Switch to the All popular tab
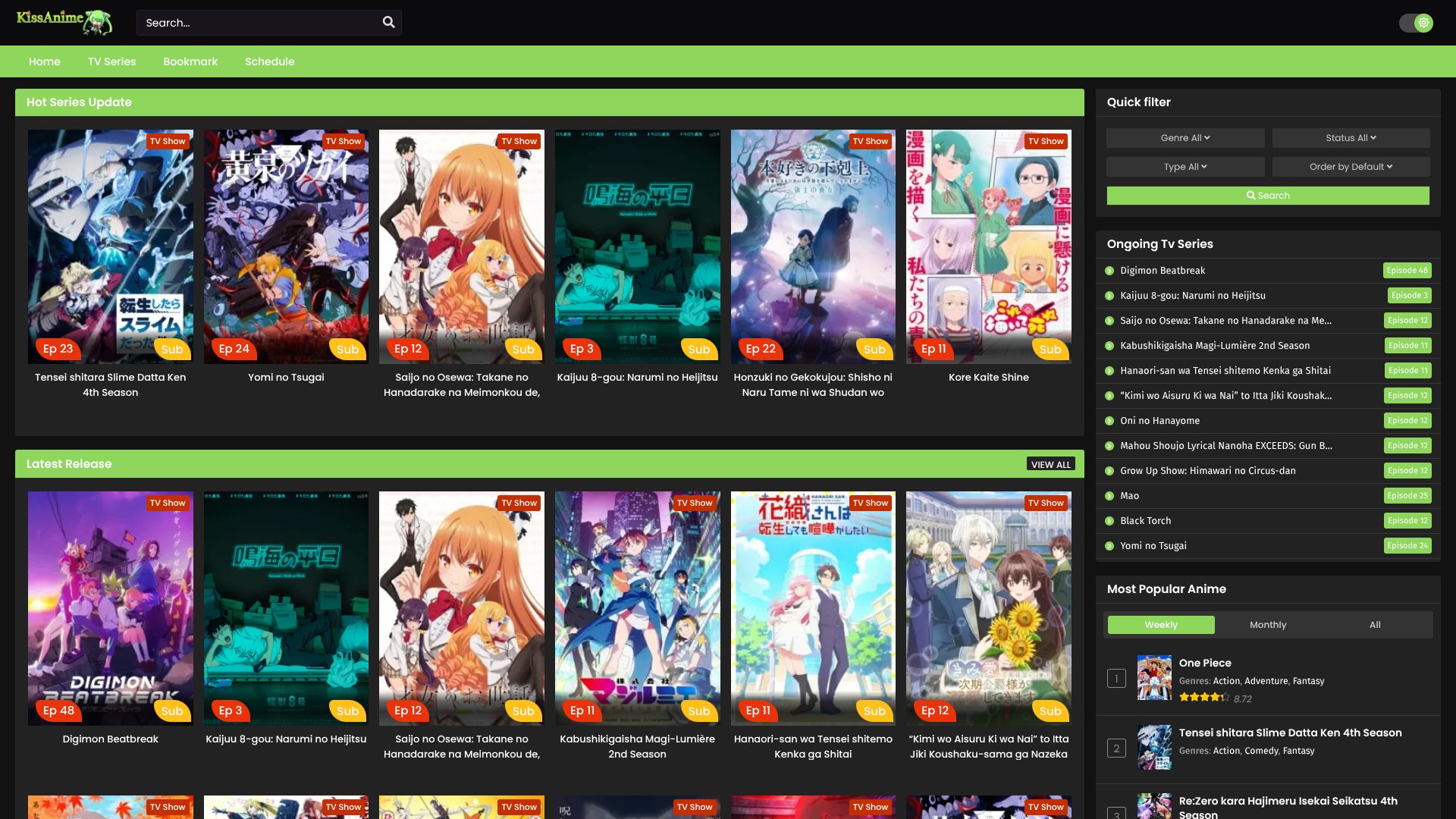1456x819 pixels. point(1375,625)
